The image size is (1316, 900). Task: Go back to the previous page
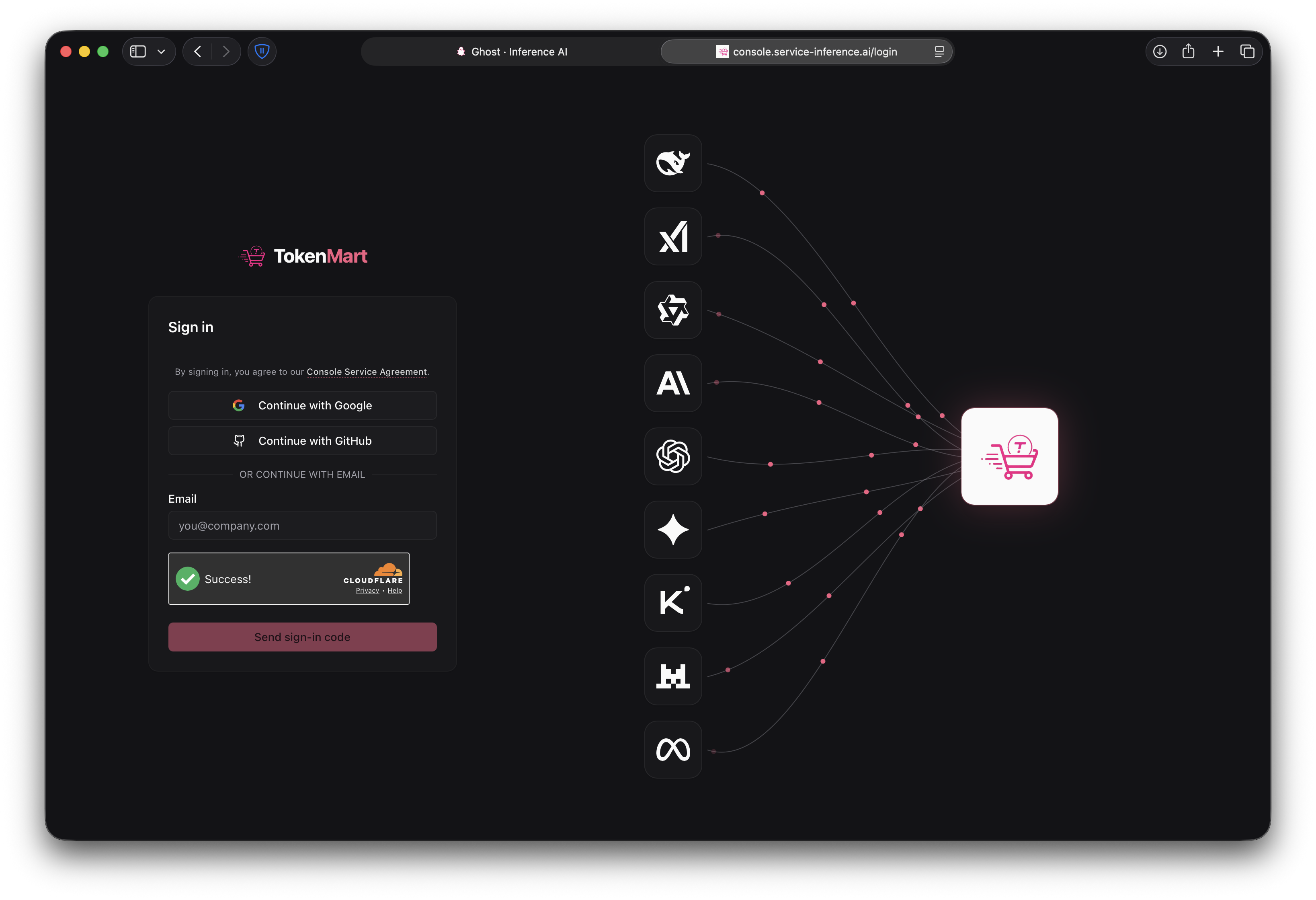point(198,51)
